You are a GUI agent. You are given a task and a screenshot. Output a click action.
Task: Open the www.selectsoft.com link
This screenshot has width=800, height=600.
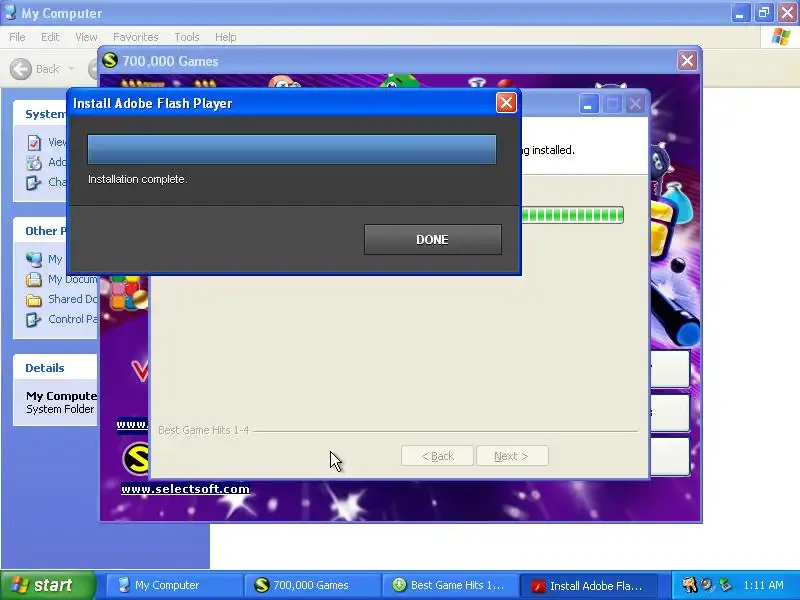185,489
